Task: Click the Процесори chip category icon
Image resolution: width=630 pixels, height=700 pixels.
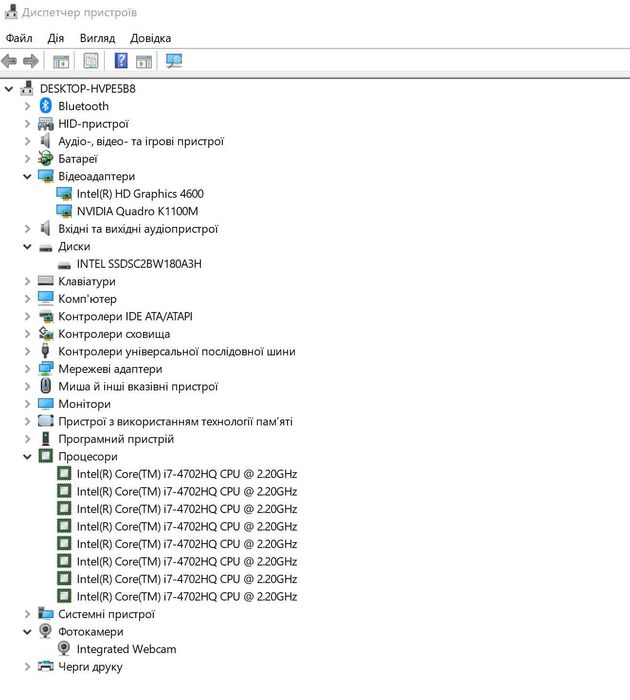Action: (x=46, y=456)
